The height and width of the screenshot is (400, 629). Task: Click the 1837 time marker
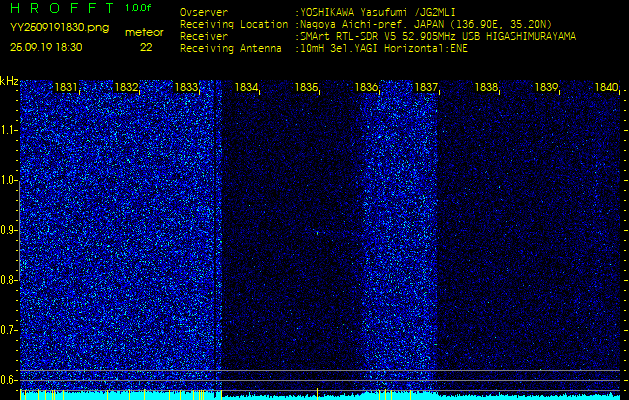coord(426,87)
